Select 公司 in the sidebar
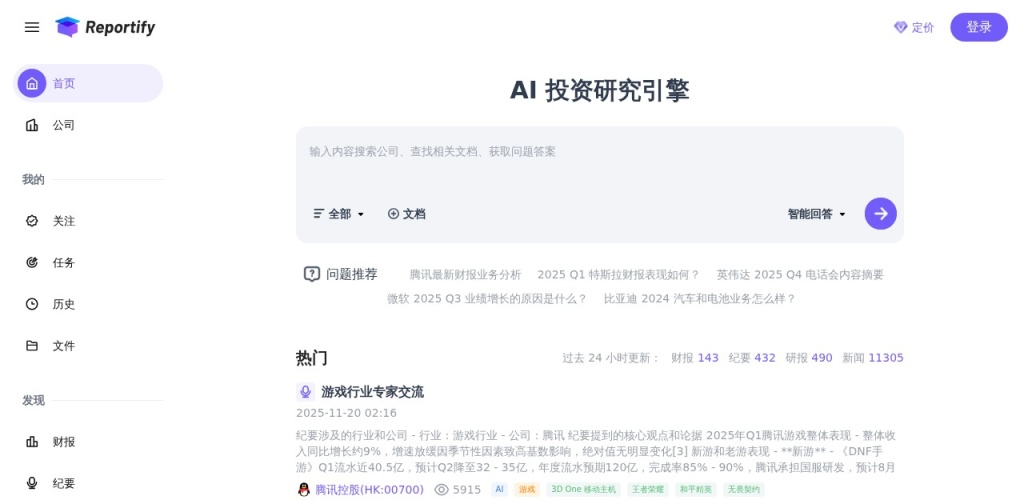 64,125
